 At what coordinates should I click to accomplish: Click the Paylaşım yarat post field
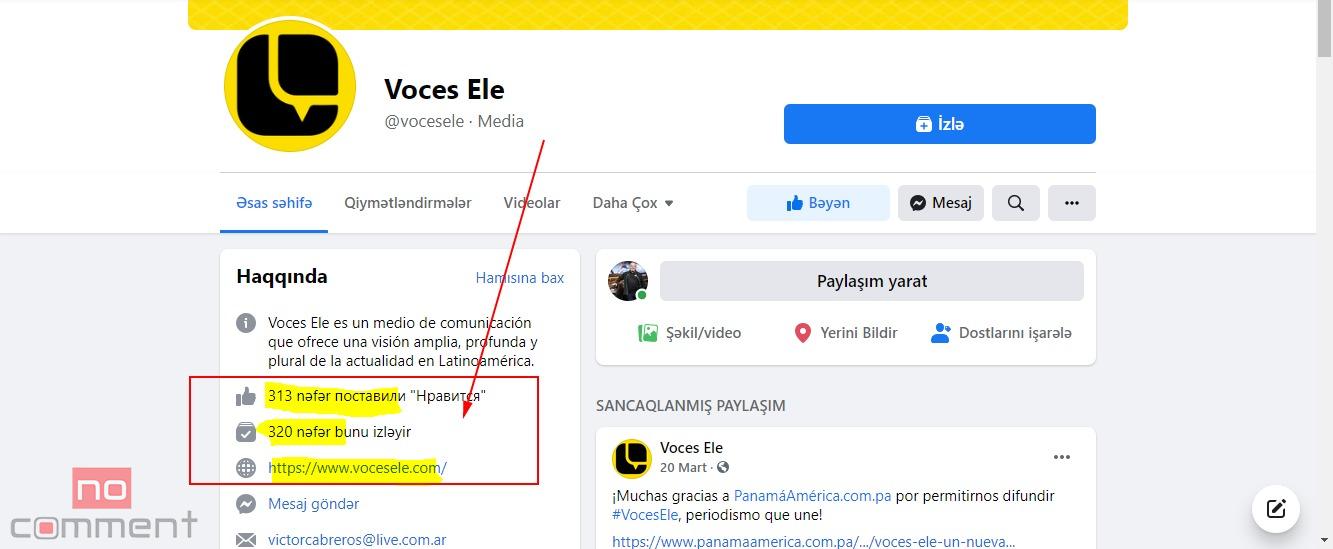tap(872, 281)
